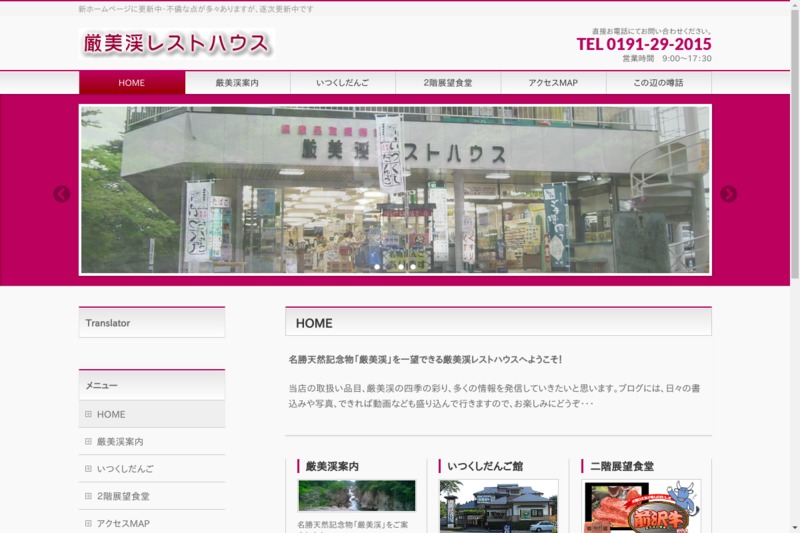The image size is (800, 533).
Task: Open the 二階展望食堂 beef thumbnail
Action: point(641,505)
